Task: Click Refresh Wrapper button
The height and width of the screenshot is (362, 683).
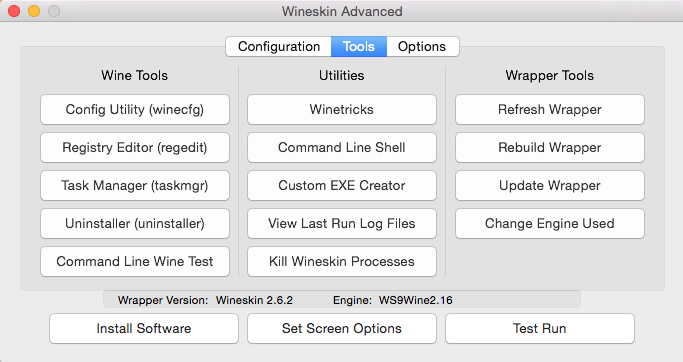Action: click(x=550, y=109)
